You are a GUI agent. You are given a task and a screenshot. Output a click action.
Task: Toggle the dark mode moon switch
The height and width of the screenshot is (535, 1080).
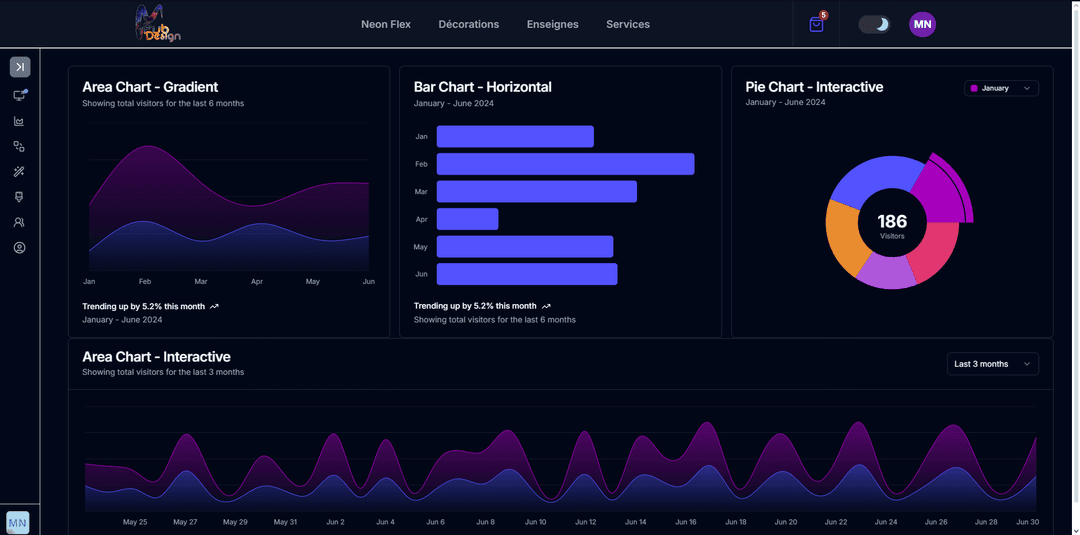pos(874,25)
